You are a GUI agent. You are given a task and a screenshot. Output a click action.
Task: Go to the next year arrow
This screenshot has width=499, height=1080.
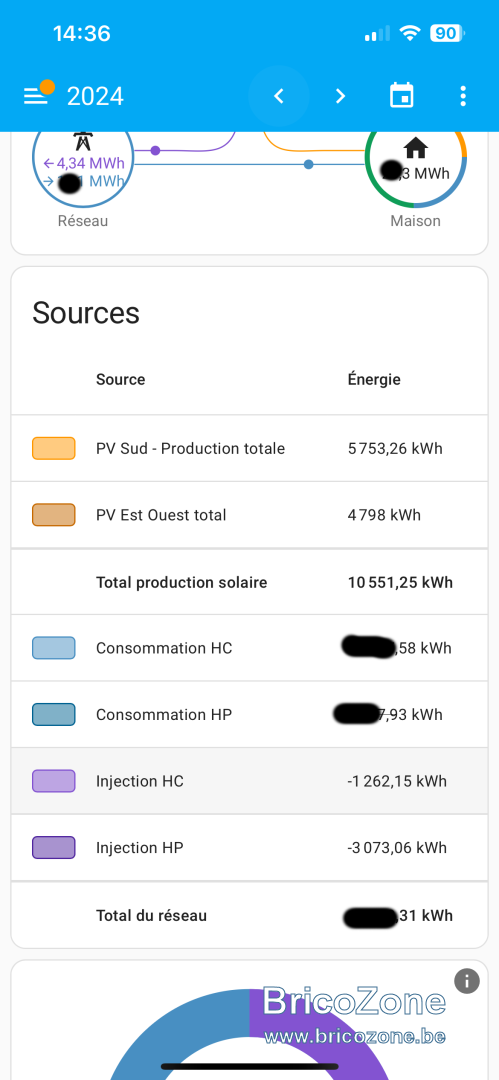pyautogui.click(x=340, y=96)
